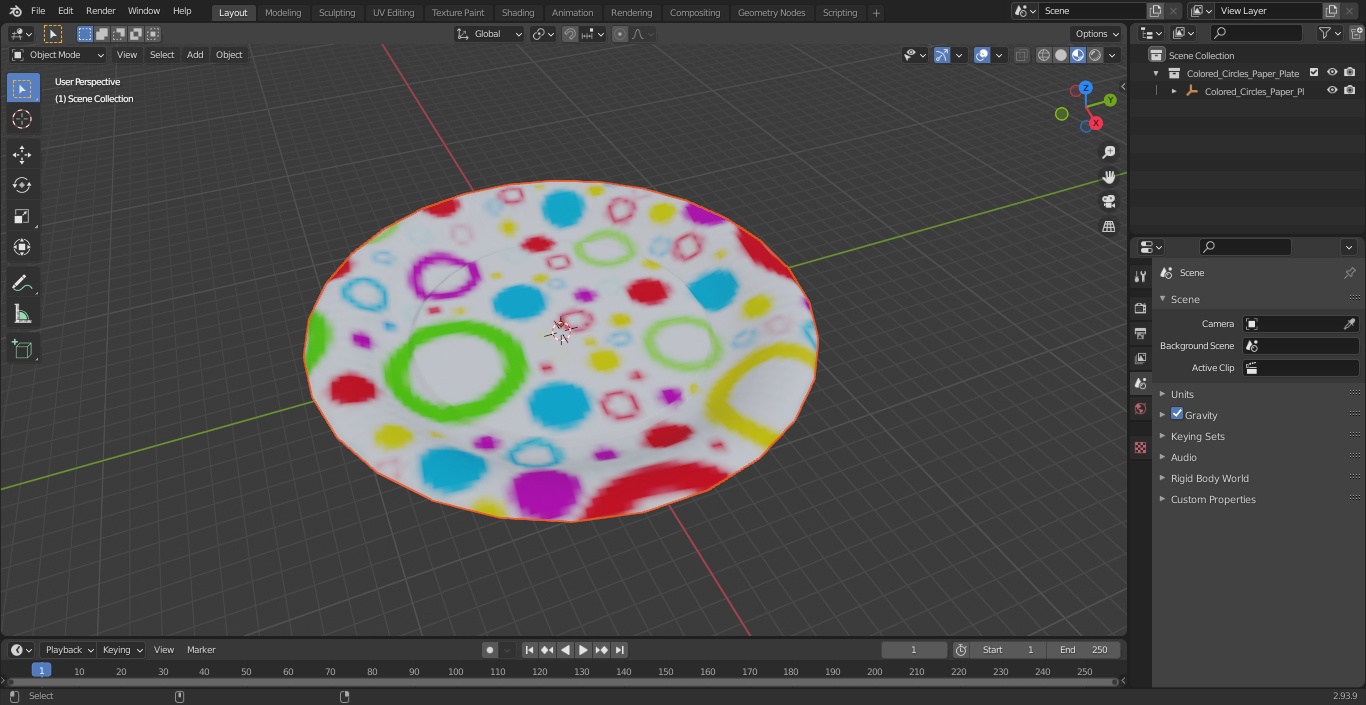Select the Measure tool

22,315
